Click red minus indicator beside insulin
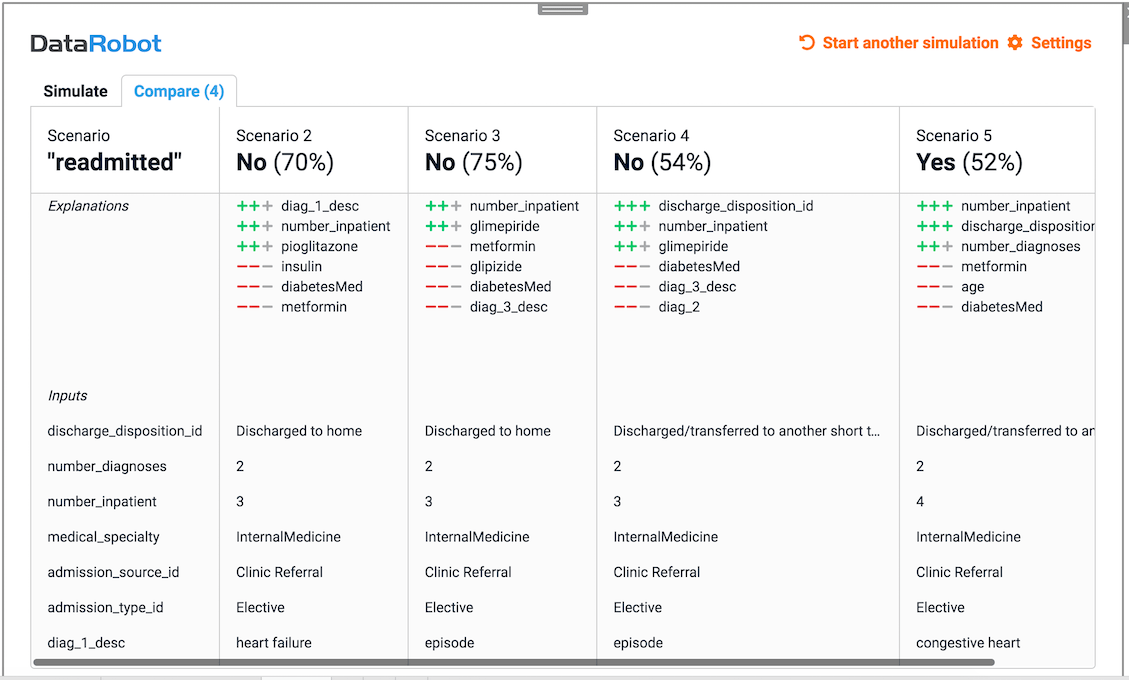1129x680 pixels. tap(254, 267)
